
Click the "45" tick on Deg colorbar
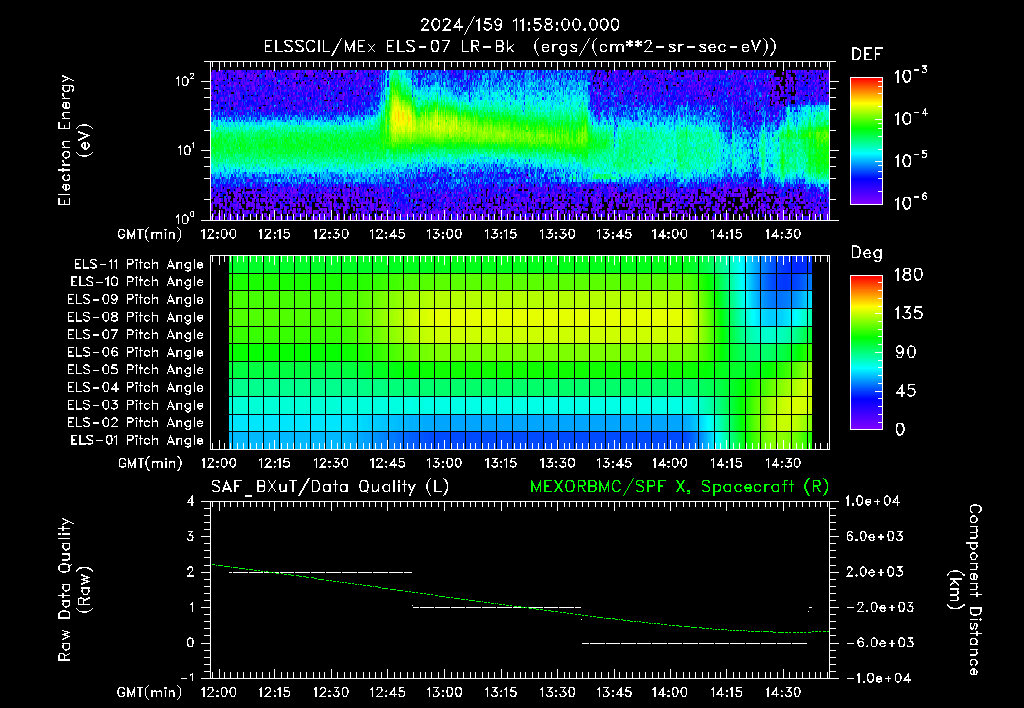[906, 391]
